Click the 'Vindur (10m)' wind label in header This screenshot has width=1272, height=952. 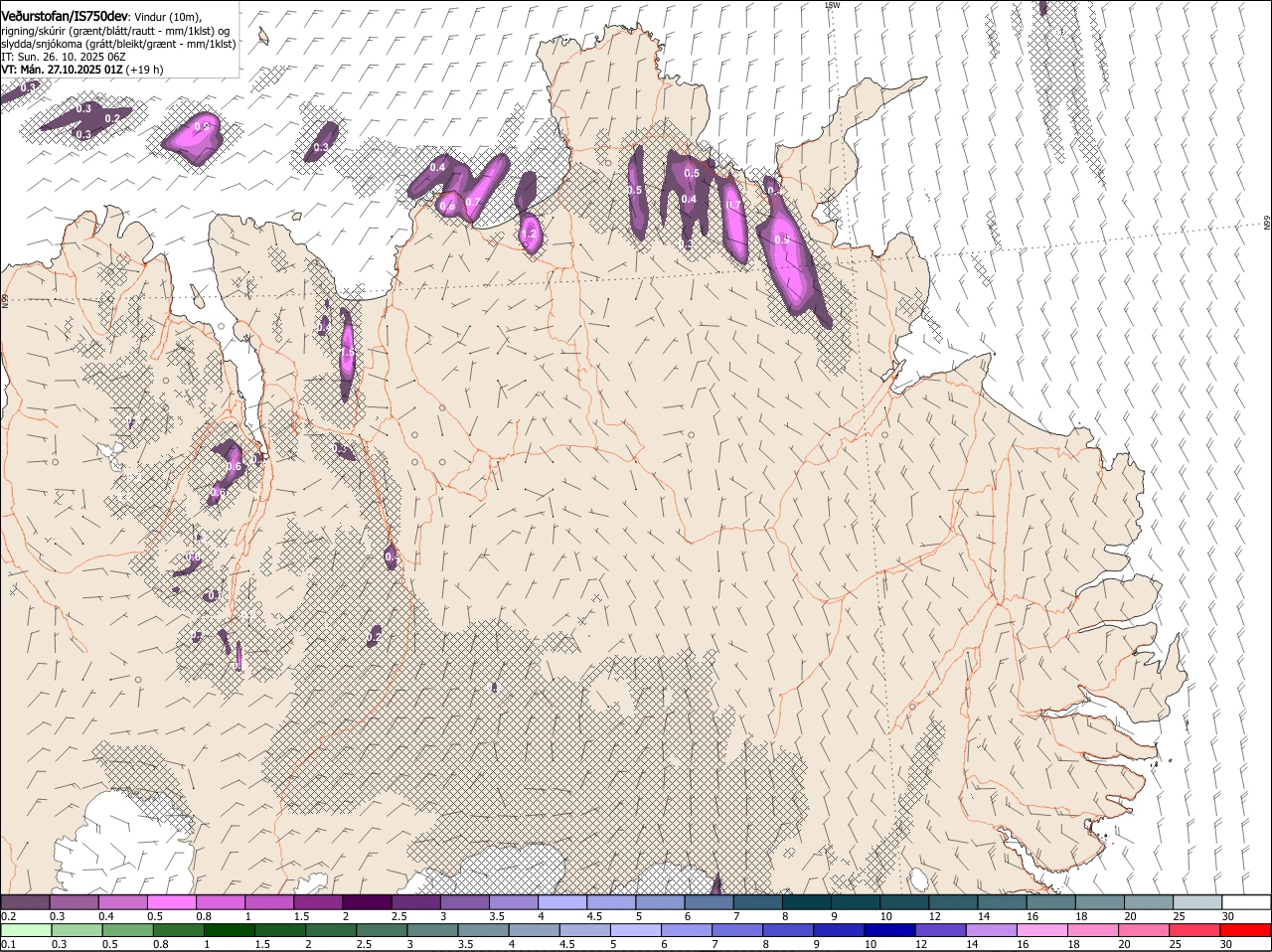pyautogui.click(x=168, y=18)
